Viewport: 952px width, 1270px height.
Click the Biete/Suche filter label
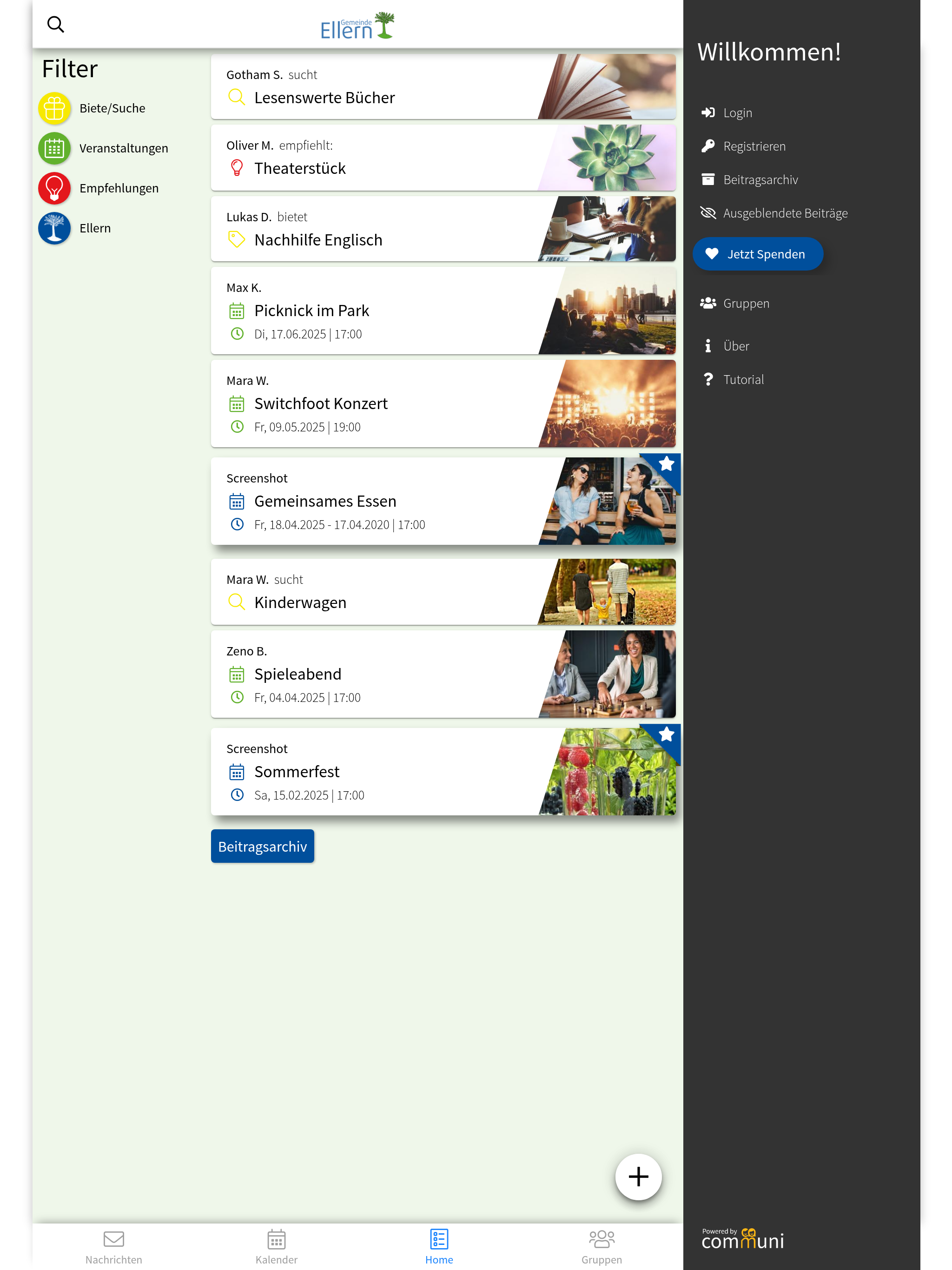[x=112, y=108]
